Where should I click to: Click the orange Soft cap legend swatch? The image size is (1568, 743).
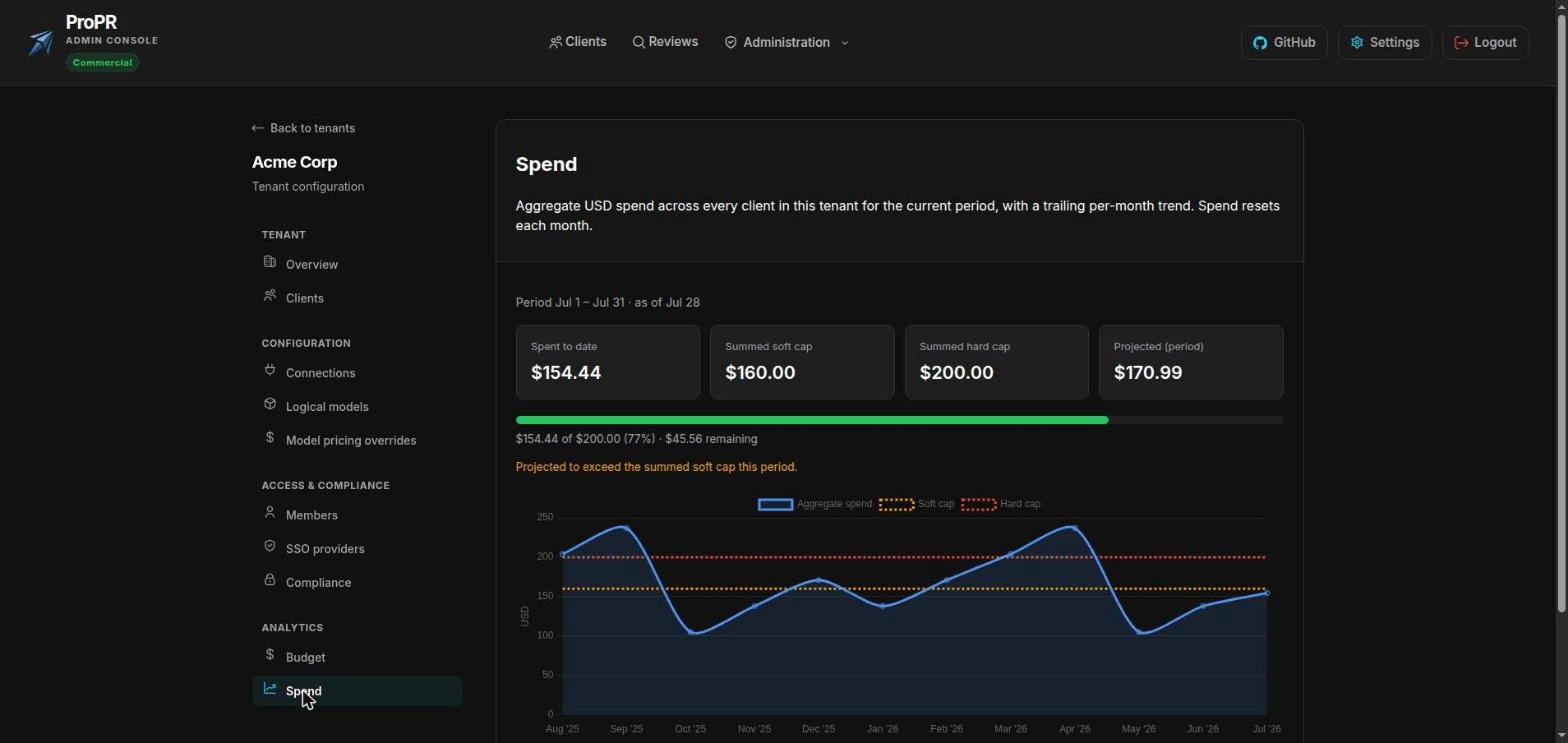896,504
